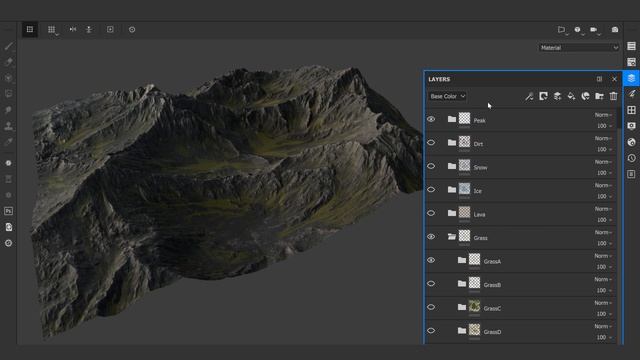Select the Ice folder mask thumbnail
Viewport: 640px width, 360px height.
click(x=464, y=189)
